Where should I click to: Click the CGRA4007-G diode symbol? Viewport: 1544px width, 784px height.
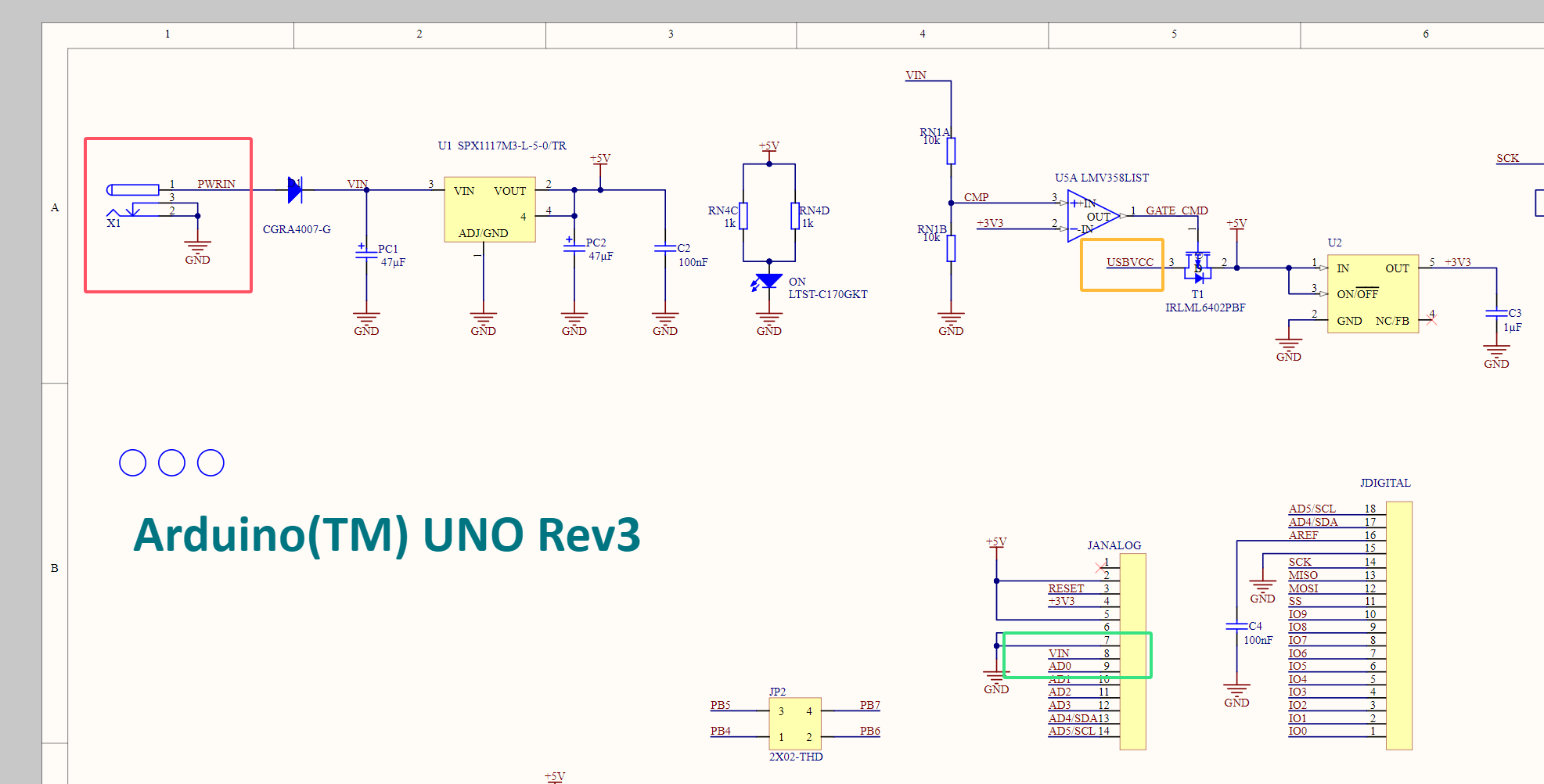295,190
